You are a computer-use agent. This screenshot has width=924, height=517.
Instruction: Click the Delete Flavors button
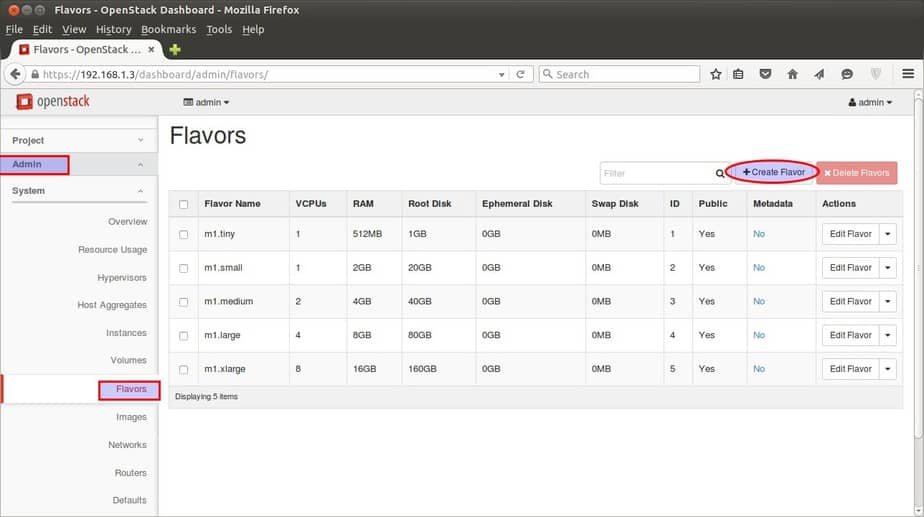click(857, 173)
